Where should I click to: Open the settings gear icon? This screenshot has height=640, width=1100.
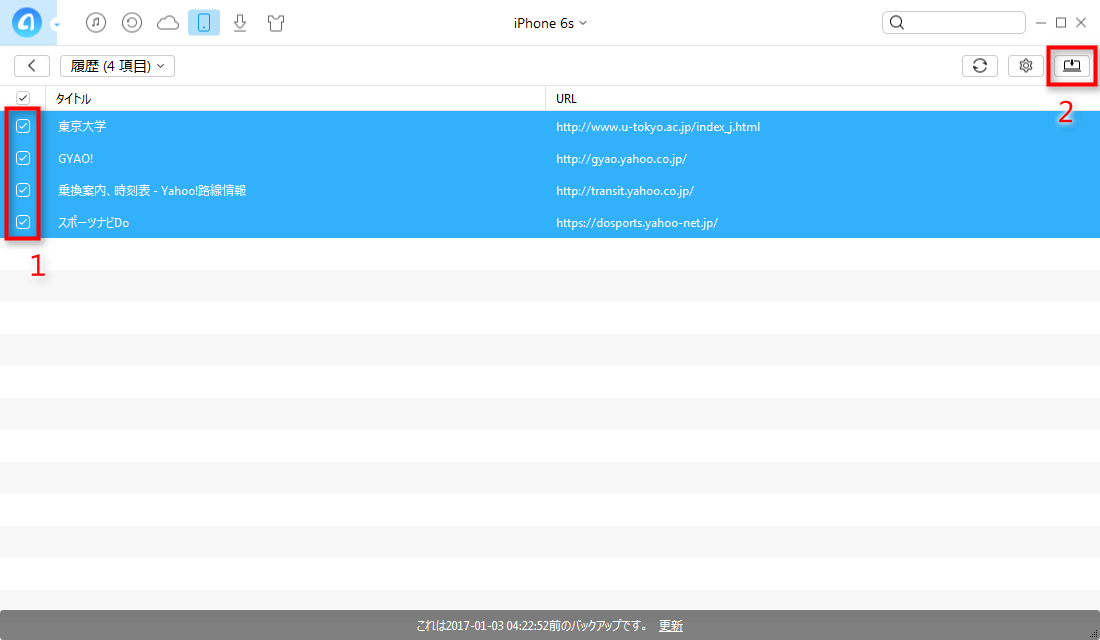pos(1026,66)
